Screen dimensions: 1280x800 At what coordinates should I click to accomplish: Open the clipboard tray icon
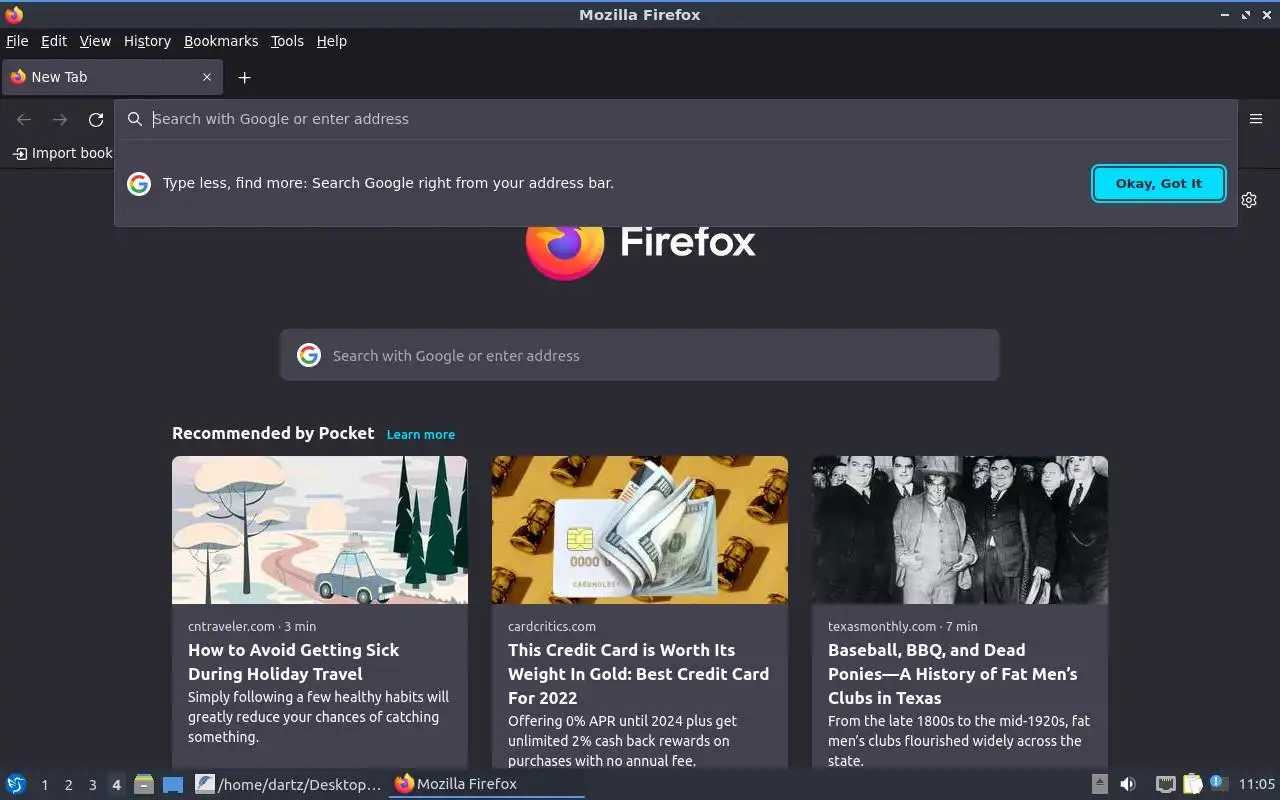(x=1192, y=784)
